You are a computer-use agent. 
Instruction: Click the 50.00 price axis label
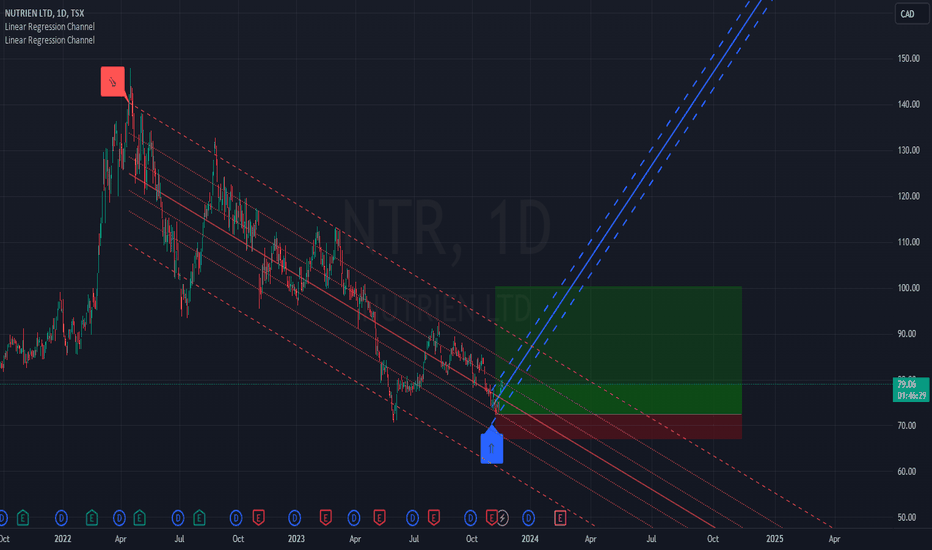pos(906,517)
